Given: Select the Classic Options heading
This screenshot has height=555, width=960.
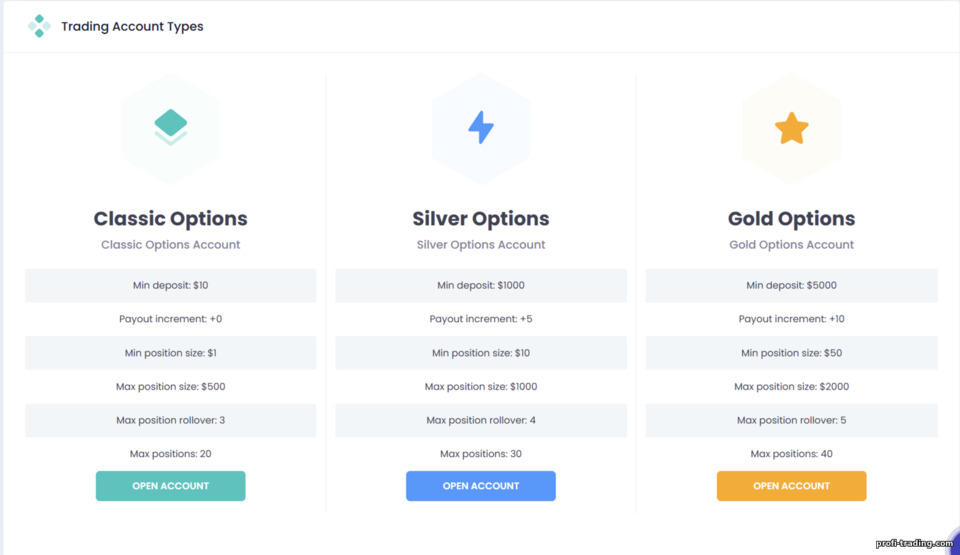Looking at the screenshot, I should [x=171, y=219].
